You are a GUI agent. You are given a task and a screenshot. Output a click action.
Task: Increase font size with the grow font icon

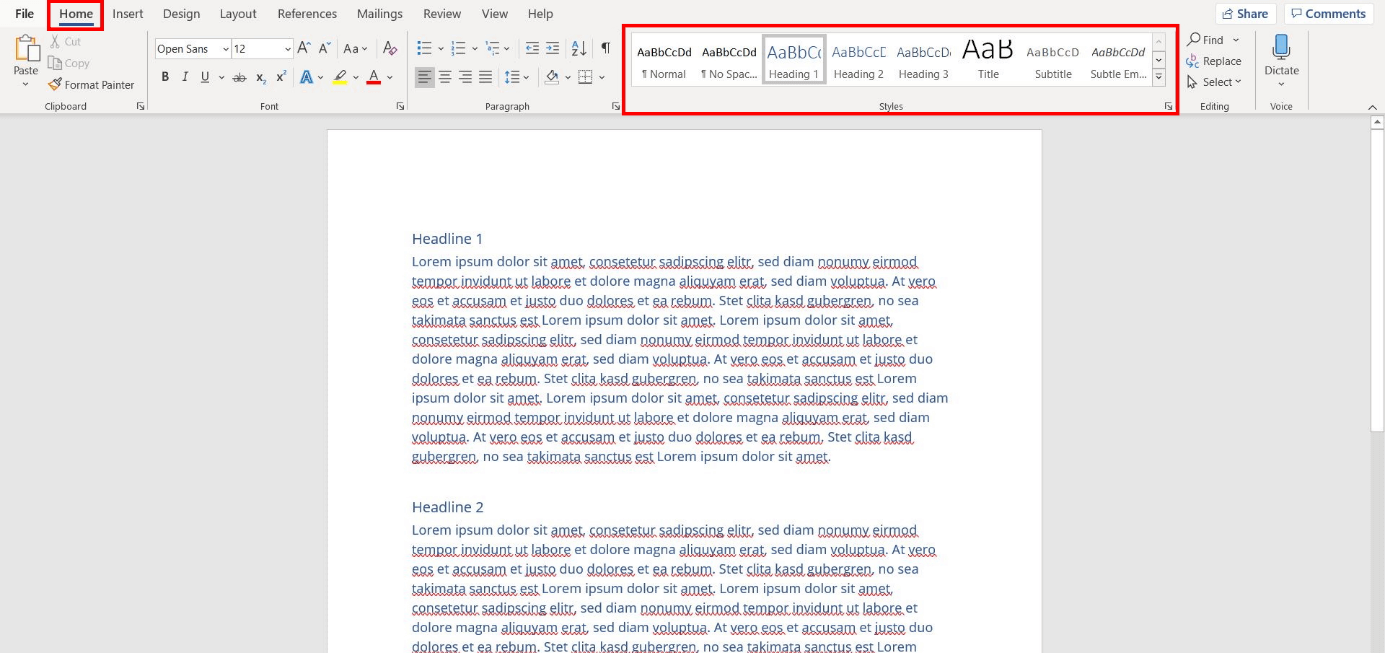coord(304,48)
